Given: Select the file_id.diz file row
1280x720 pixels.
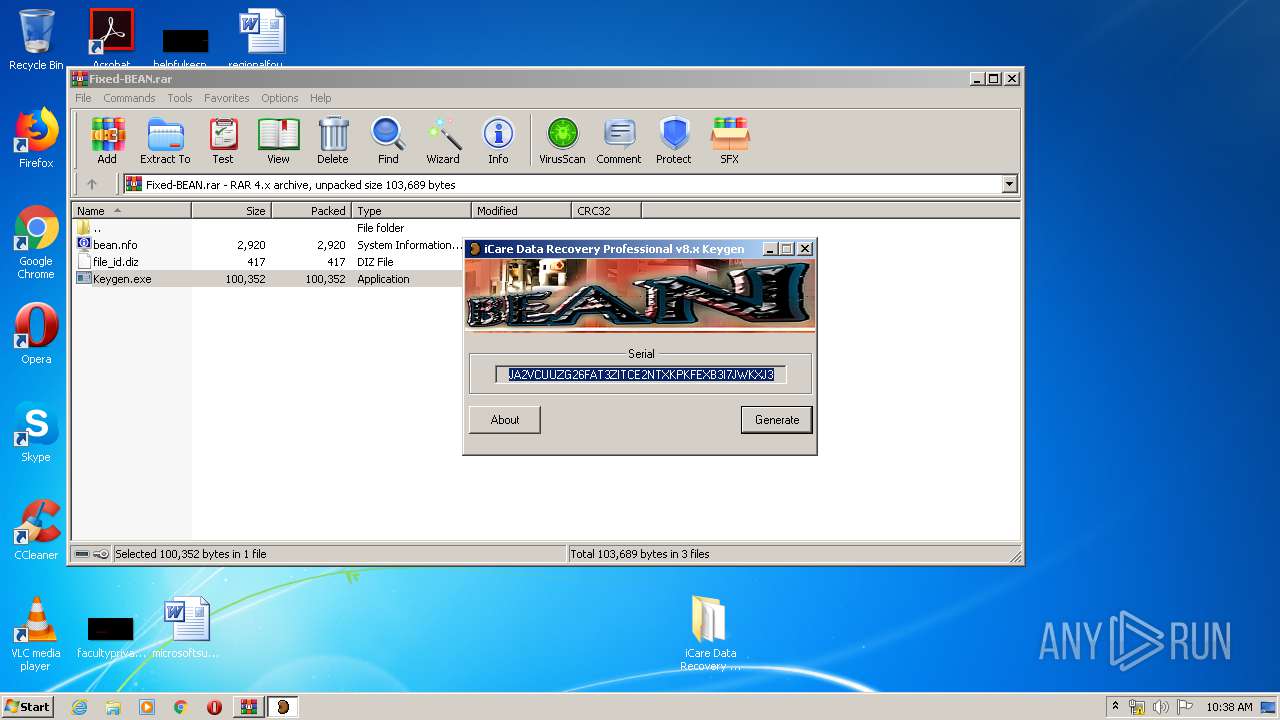Looking at the screenshot, I should (x=268, y=262).
